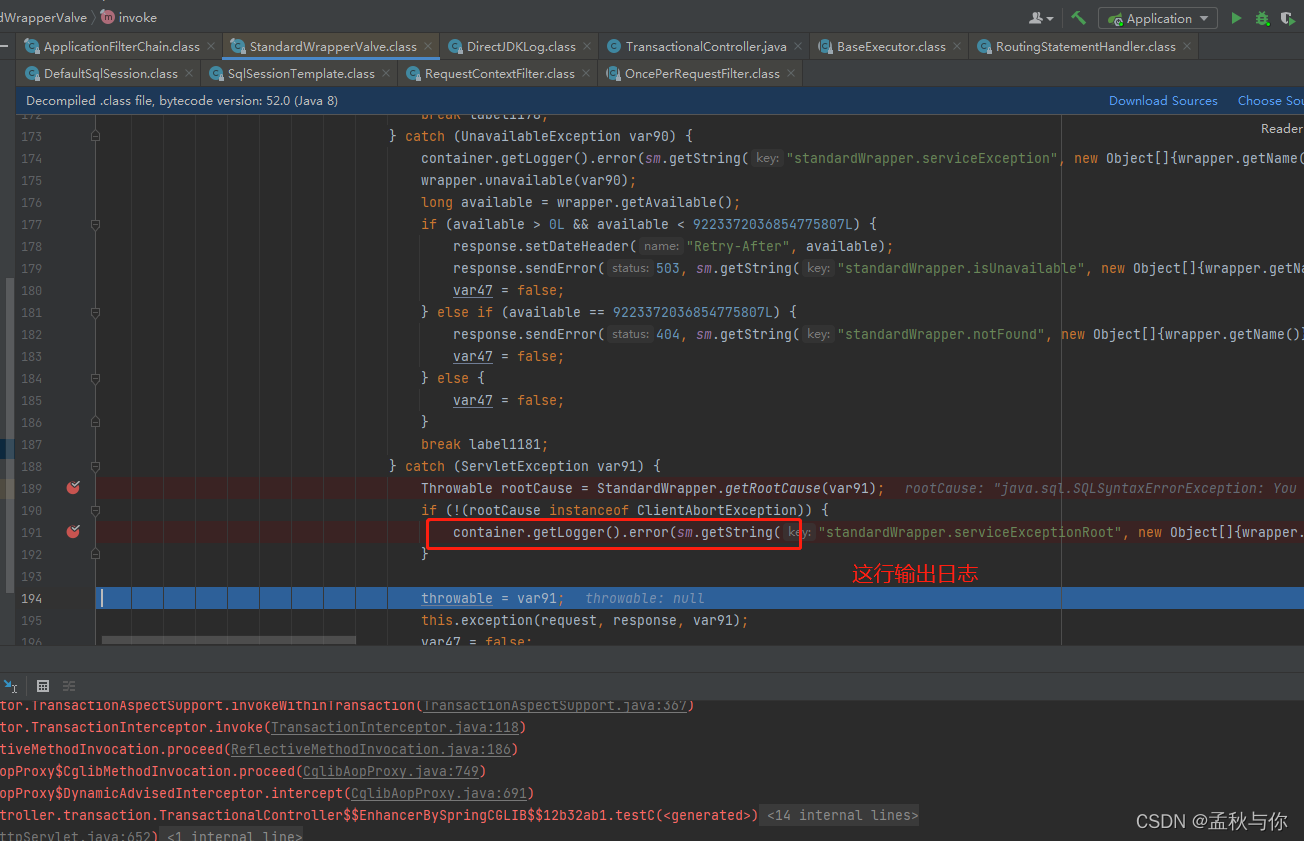Click the Reader mode label
This screenshot has height=841, width=1304.
[1281, 128]
